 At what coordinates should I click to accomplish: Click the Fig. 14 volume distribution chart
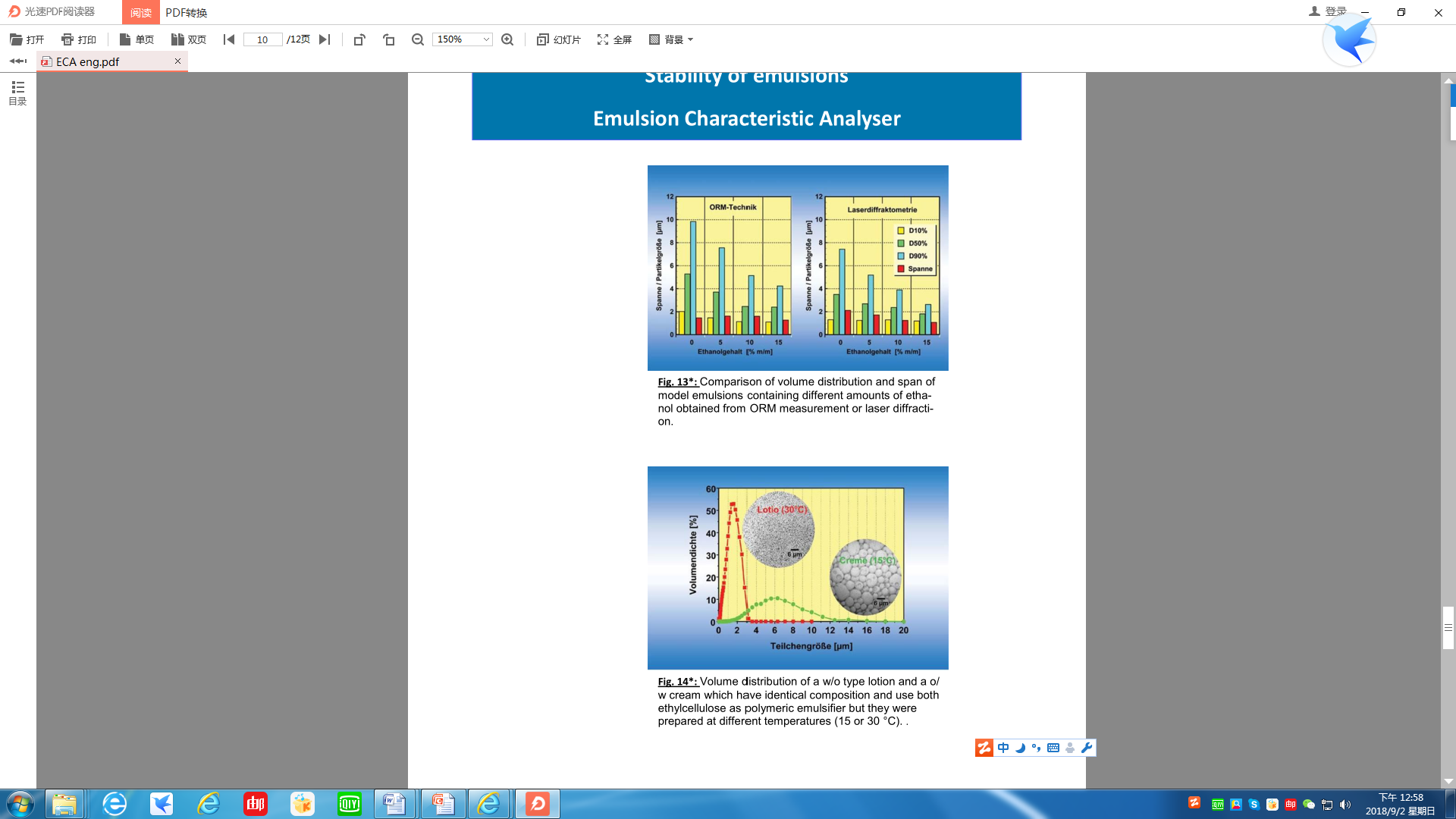pos(798,568)
